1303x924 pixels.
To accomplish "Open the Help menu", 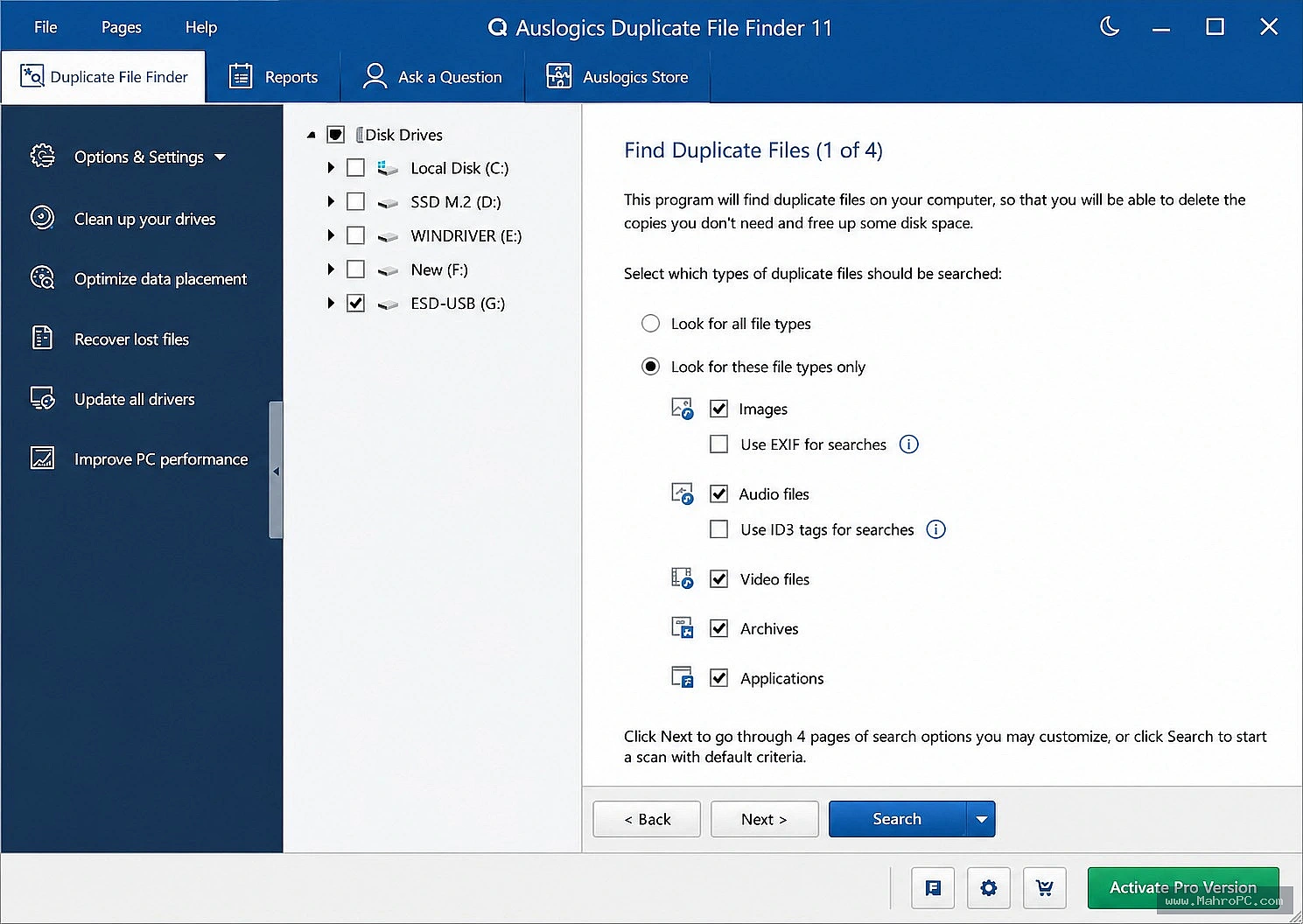I will 200,27.
